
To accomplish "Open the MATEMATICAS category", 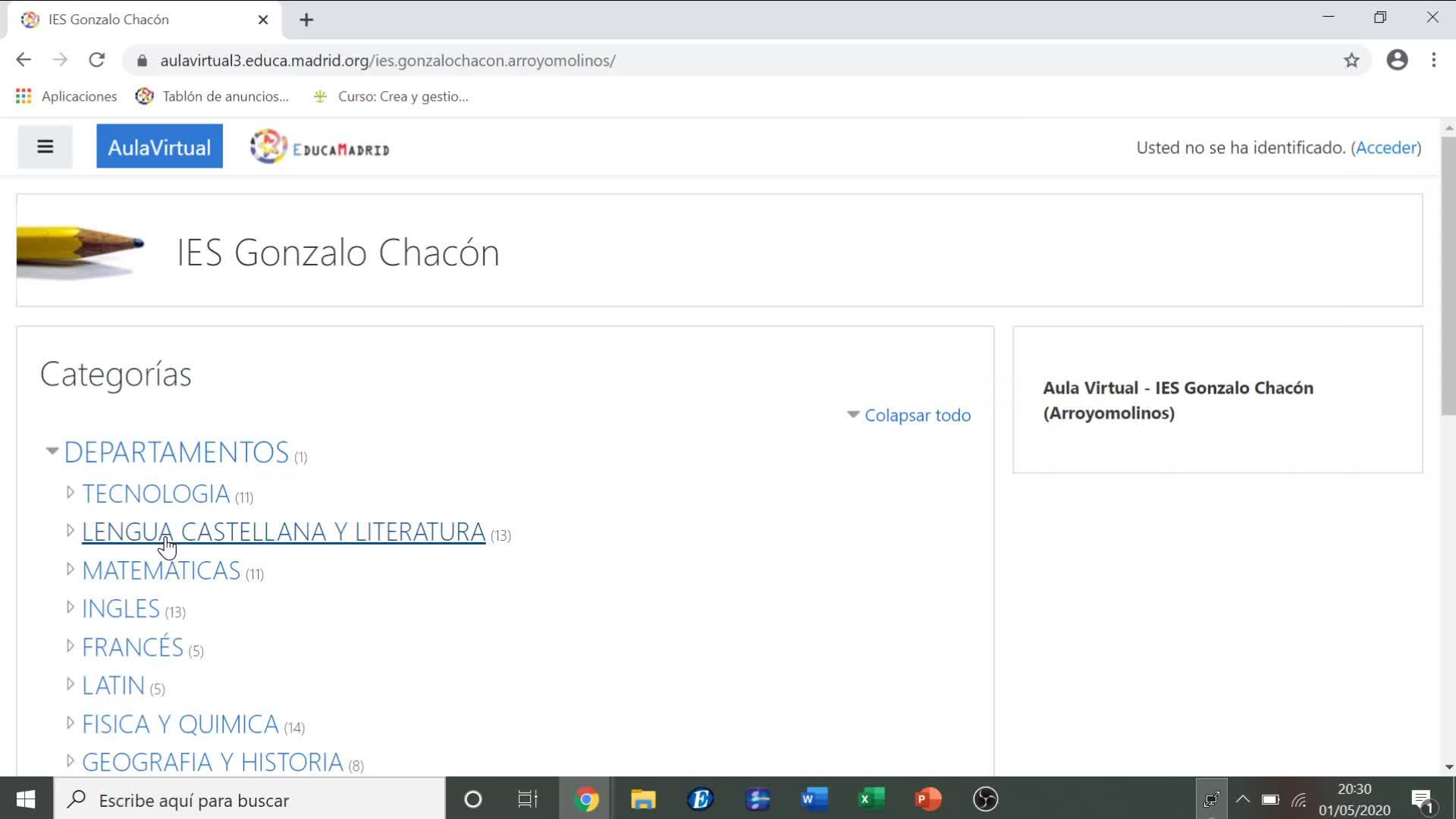I will [161, 570].
